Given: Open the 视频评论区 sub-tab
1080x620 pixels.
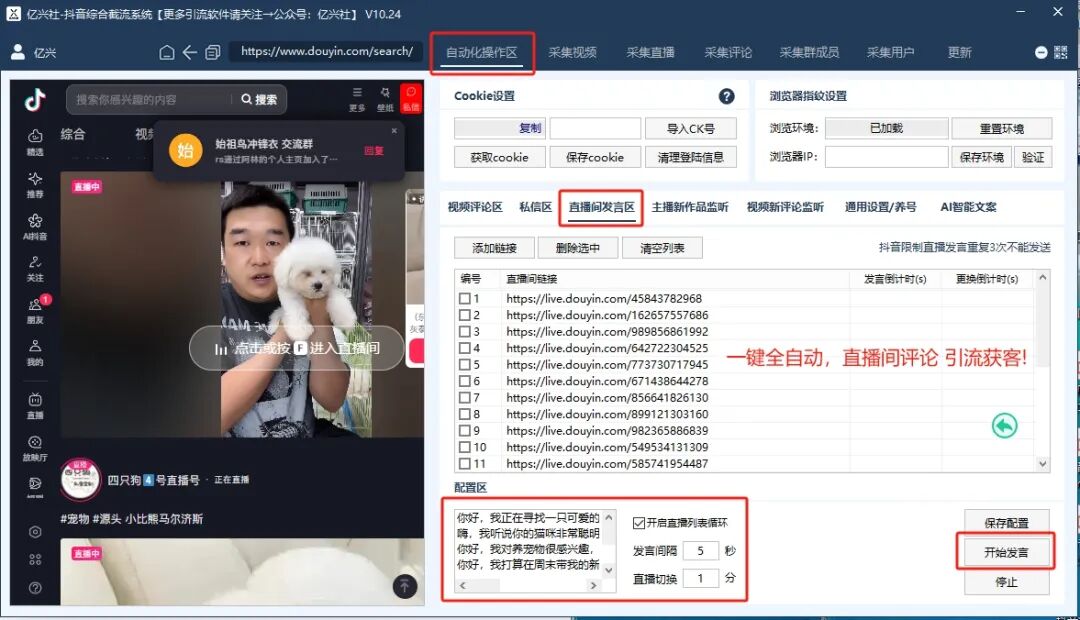Looking at the screenshot, I should [x=475, y=207].
